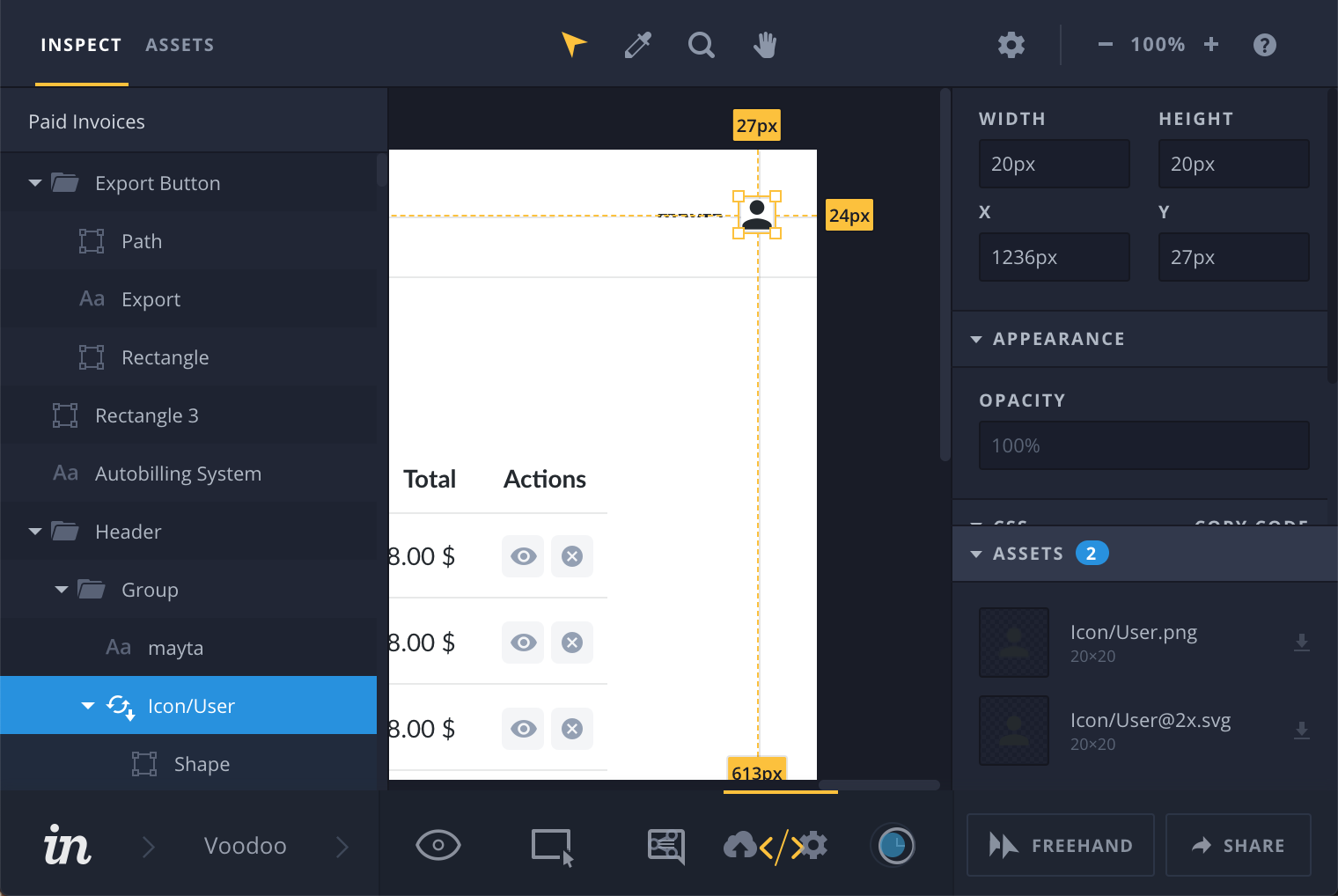Edit the Width value field
The height and width of the screenshot is (896, 1338).
point(1054,164)
